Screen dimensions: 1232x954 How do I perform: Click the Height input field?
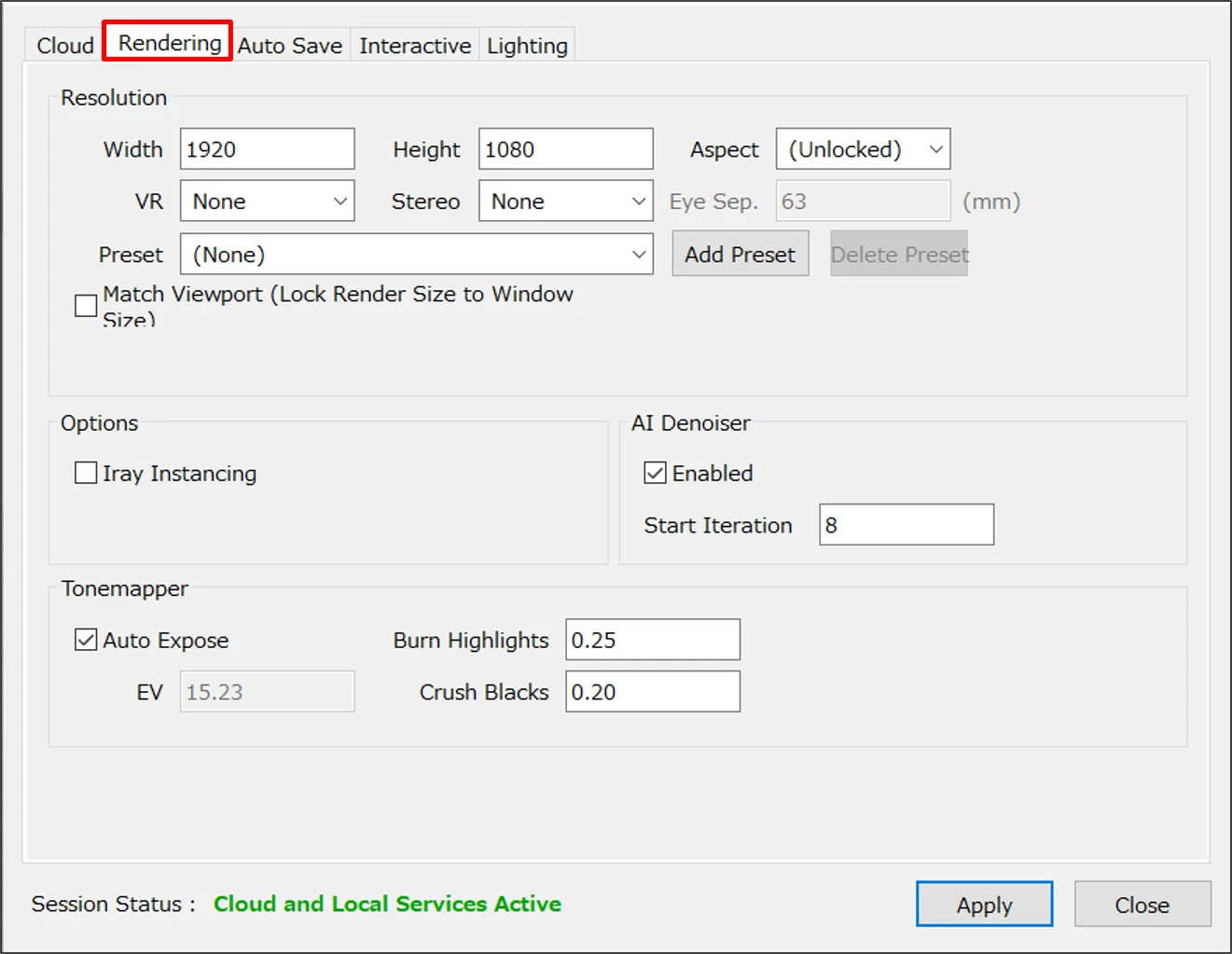pos(565,149)
